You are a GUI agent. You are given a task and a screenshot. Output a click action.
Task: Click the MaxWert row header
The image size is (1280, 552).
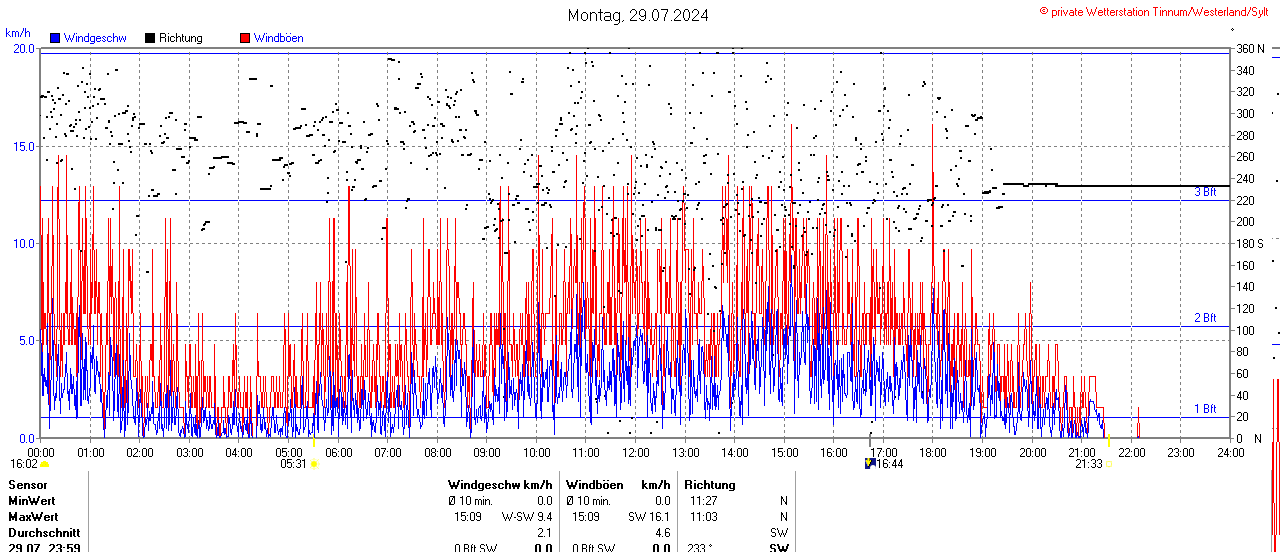pyautogui.click(x=33, y=517)
